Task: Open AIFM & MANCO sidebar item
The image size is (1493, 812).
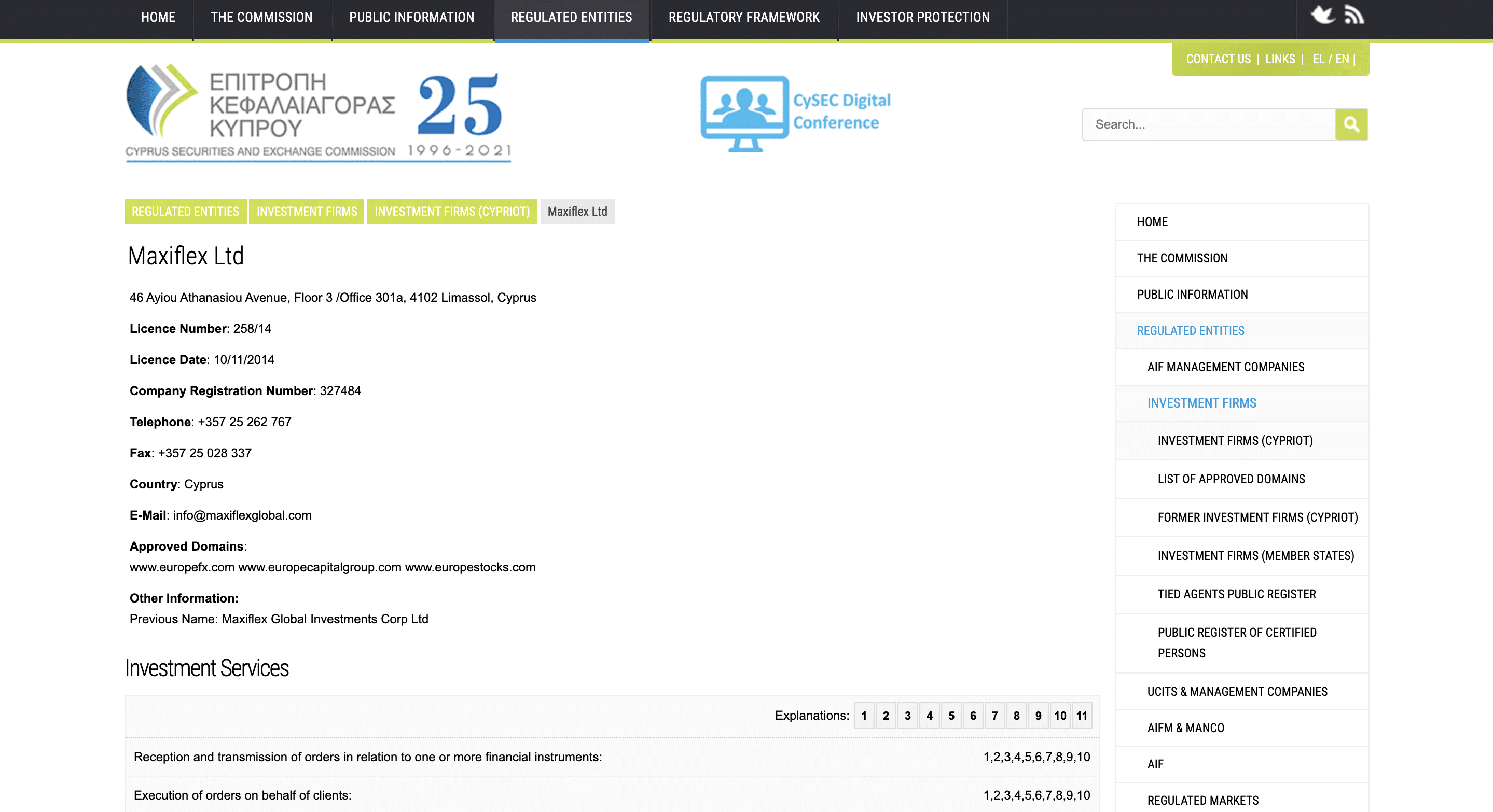Action: click(x=1242, y=728)
